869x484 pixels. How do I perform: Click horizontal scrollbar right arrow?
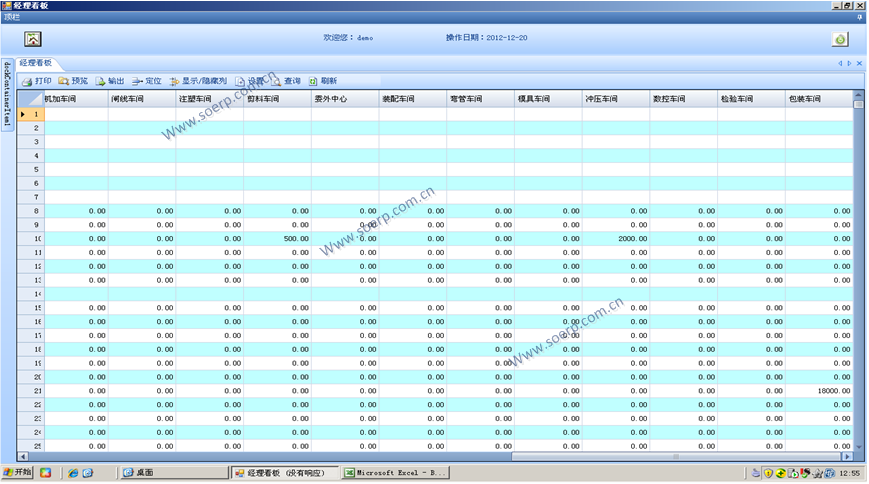click(847, 457)
